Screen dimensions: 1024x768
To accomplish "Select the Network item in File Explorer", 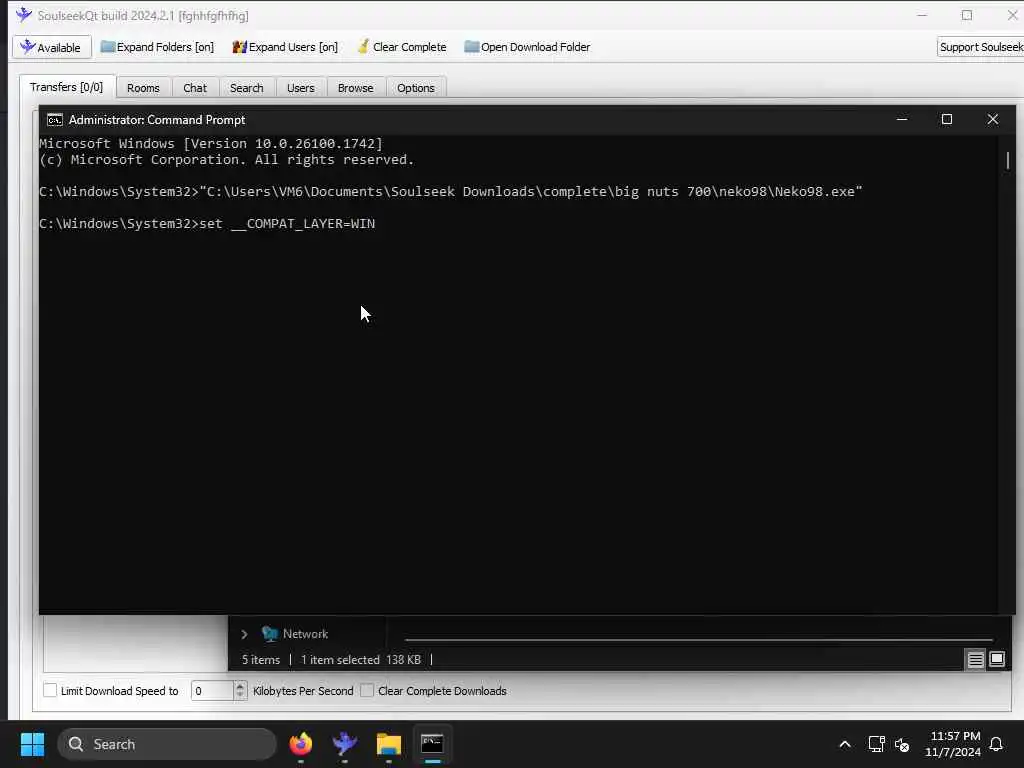I will [295, 633].
